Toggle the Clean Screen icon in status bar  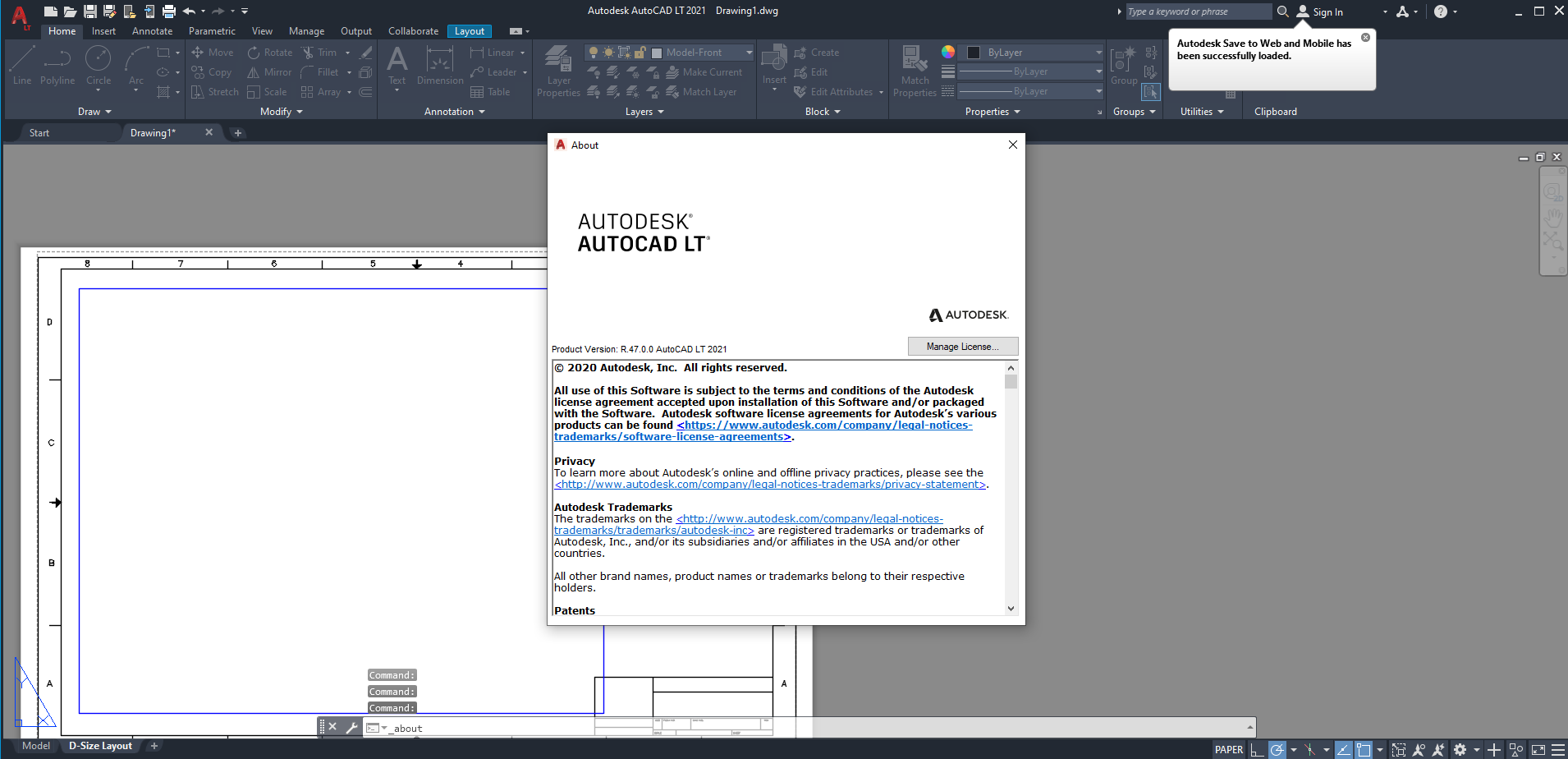coord(1538,749)
